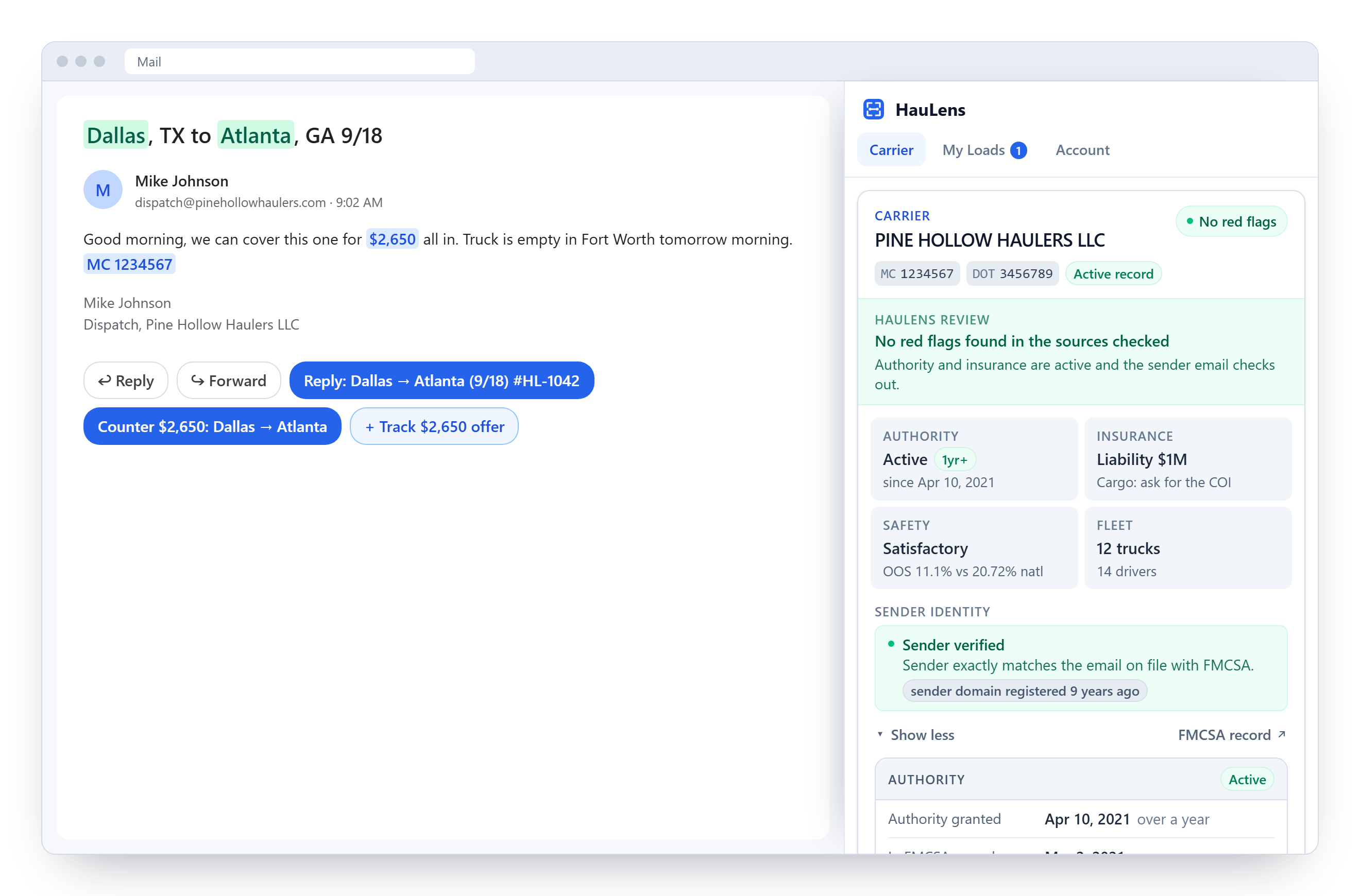Click the Active badge in Authority section header
1360x896 pixels.
1247,780
